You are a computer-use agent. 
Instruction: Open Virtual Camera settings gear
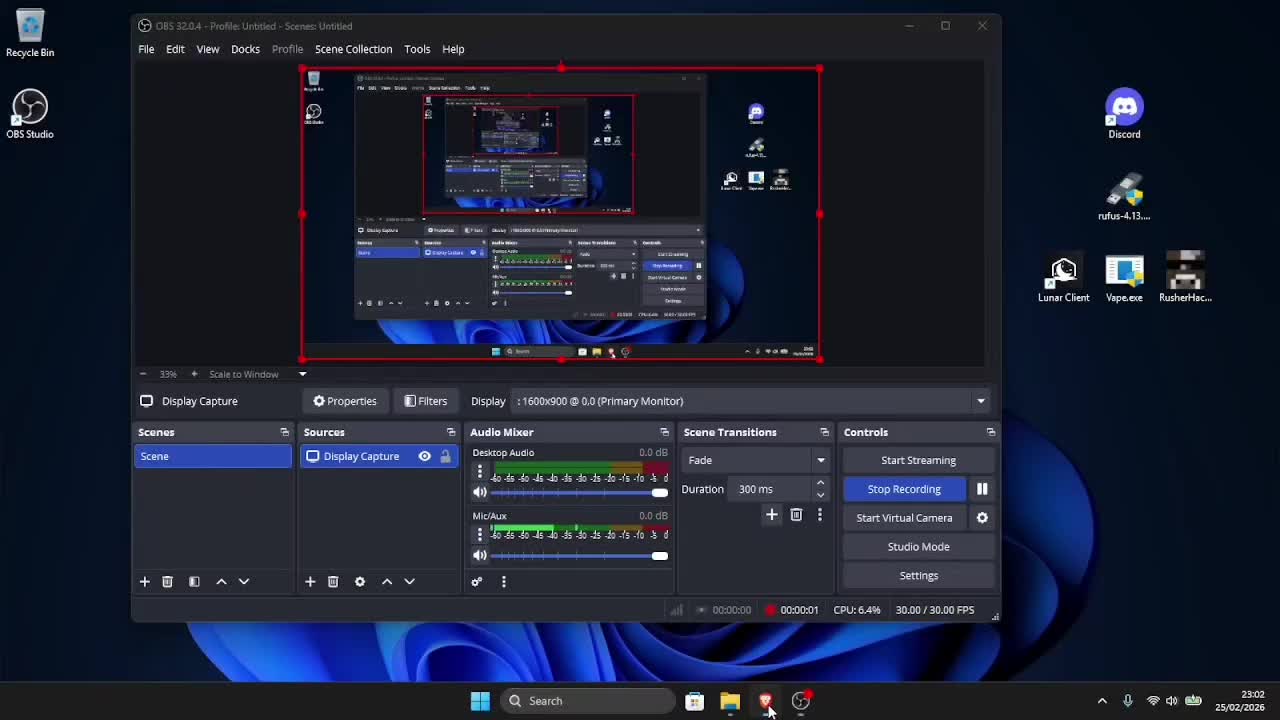click(x=982, y=518)
